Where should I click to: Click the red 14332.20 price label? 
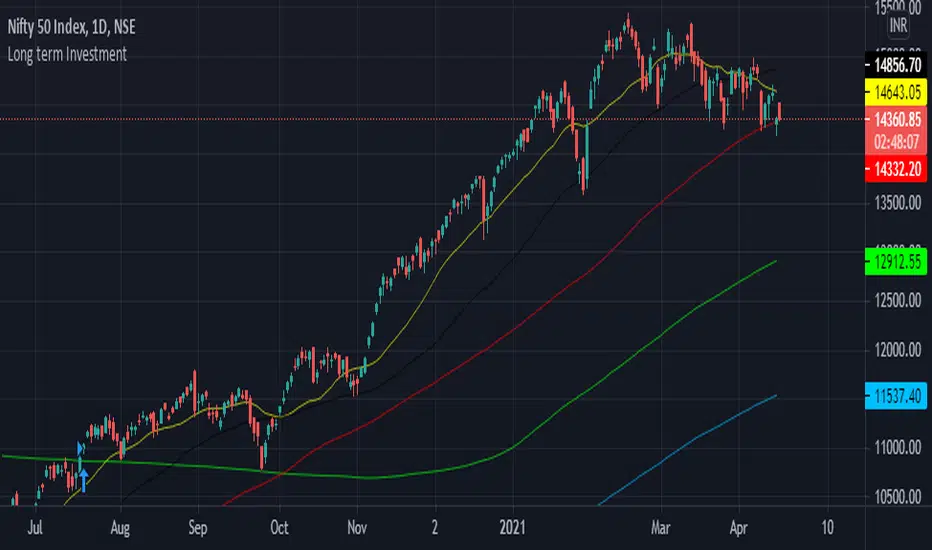pyautogui.click(x=896, y=169)
